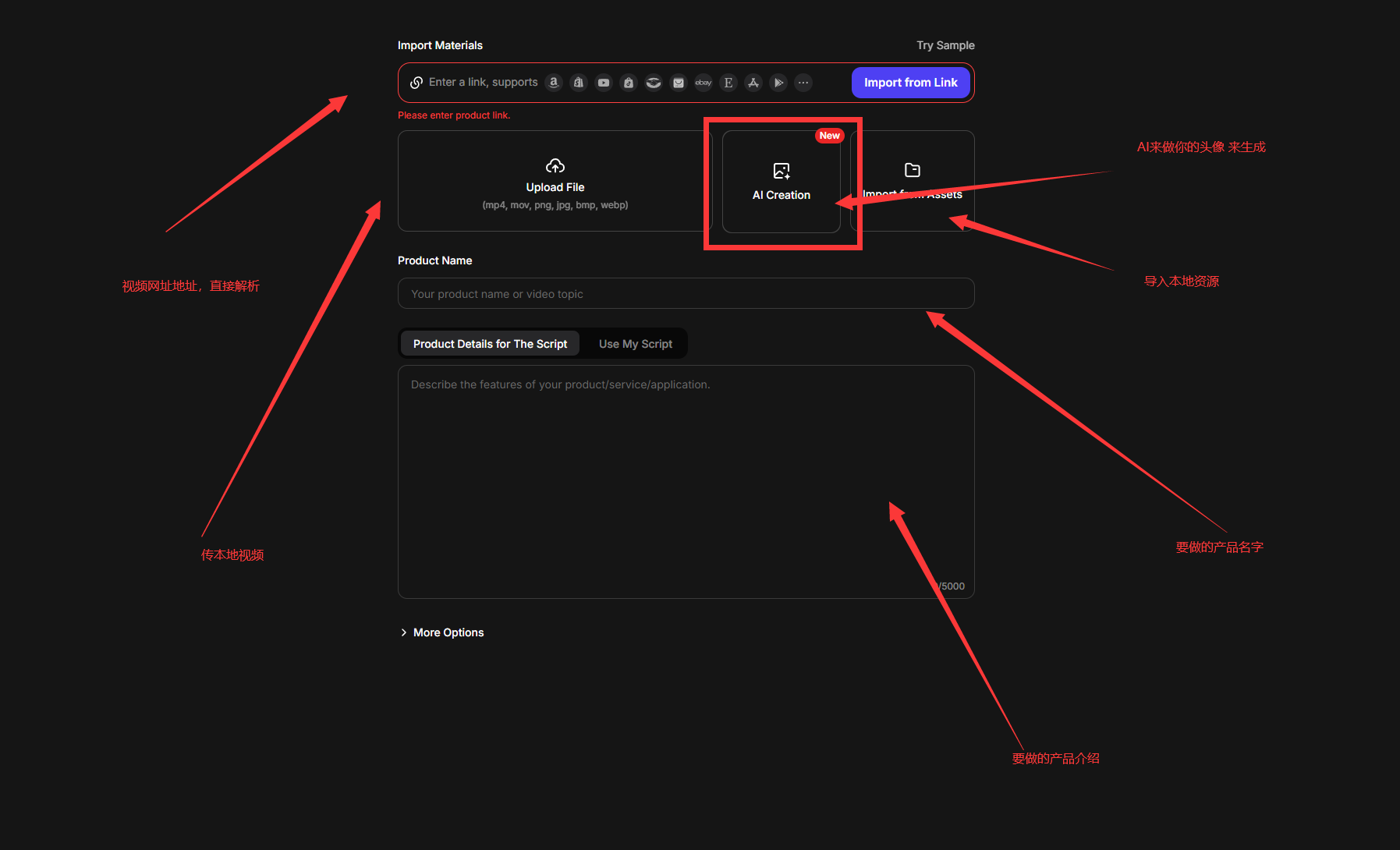
Task: Click the Shopify bag icon
Action: click(579, 83)
